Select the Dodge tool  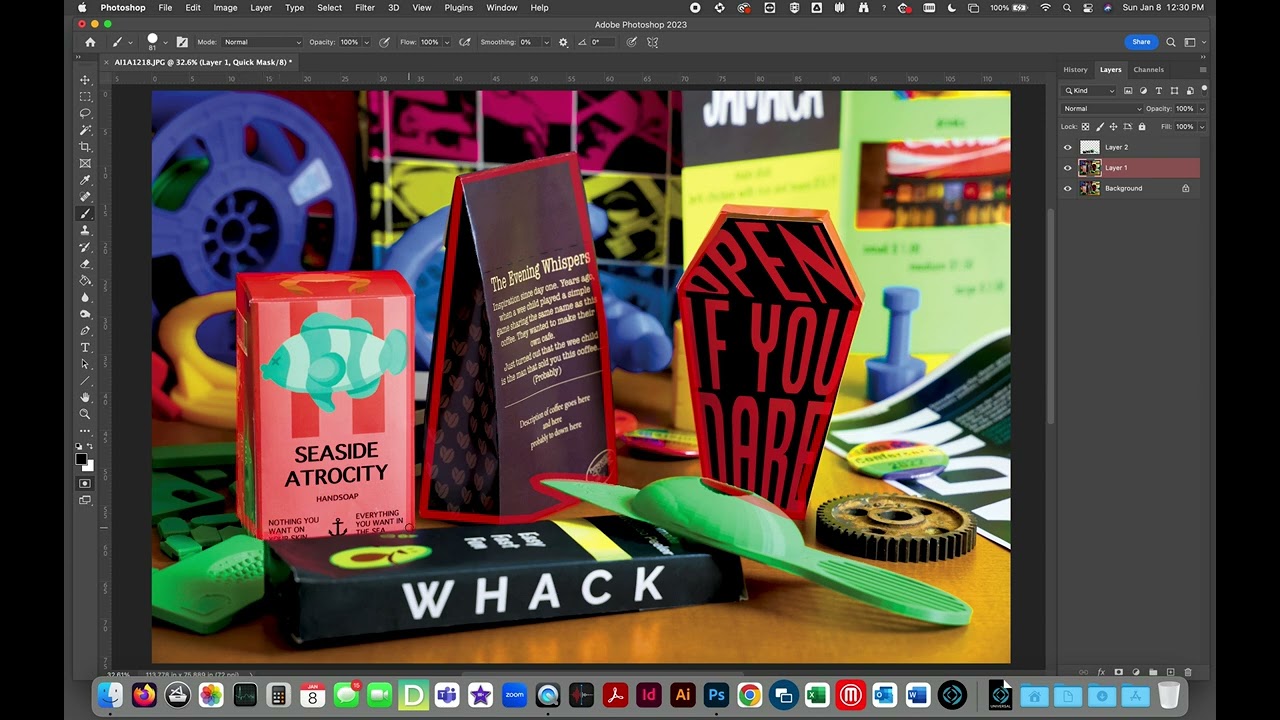click(x=85, y=314)
